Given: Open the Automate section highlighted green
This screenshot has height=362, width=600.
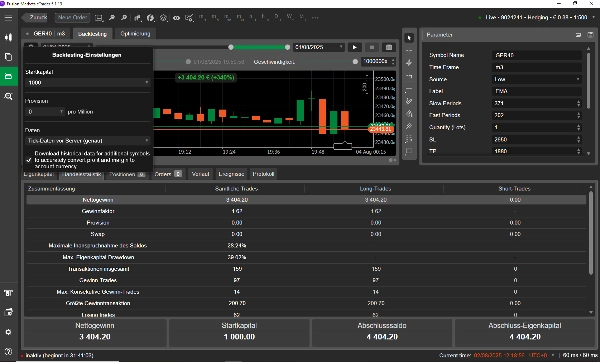Looking at the screenshot, I should coord(8,77).
